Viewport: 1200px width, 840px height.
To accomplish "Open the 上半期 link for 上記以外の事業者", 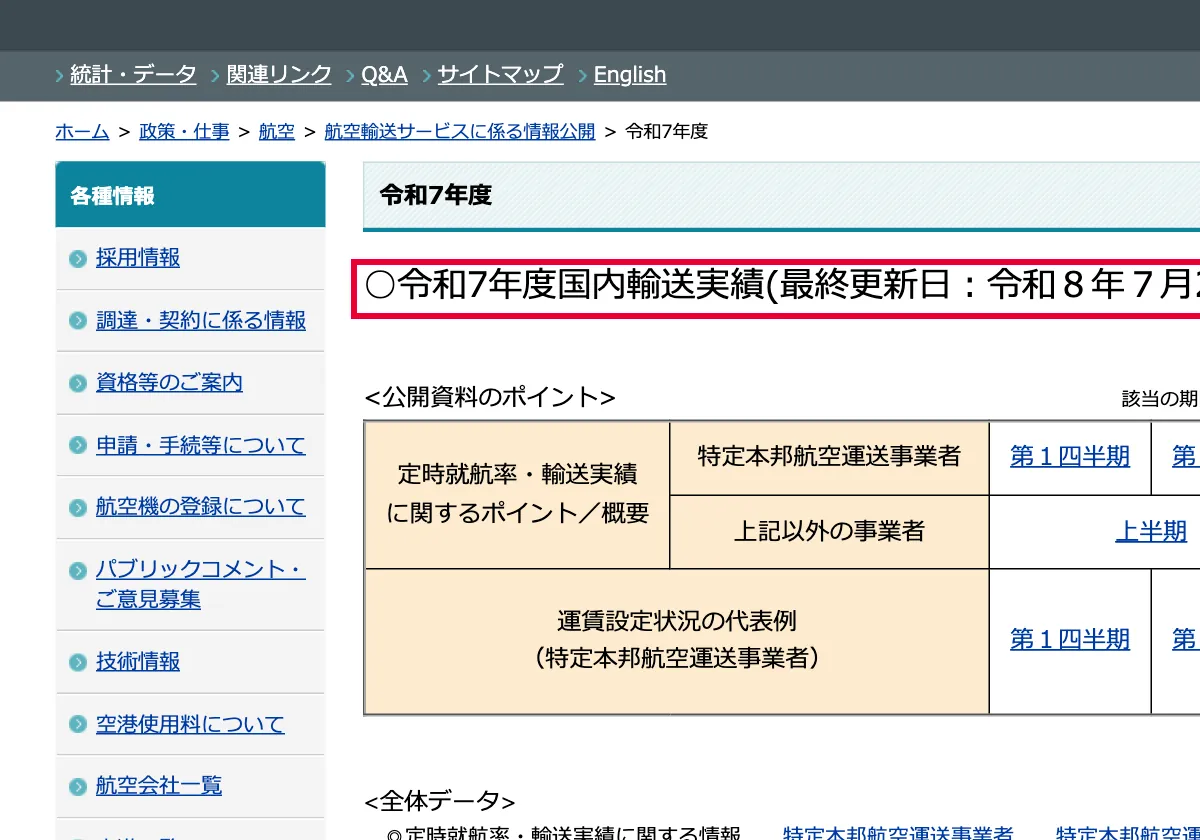I will coord(1151,531).
